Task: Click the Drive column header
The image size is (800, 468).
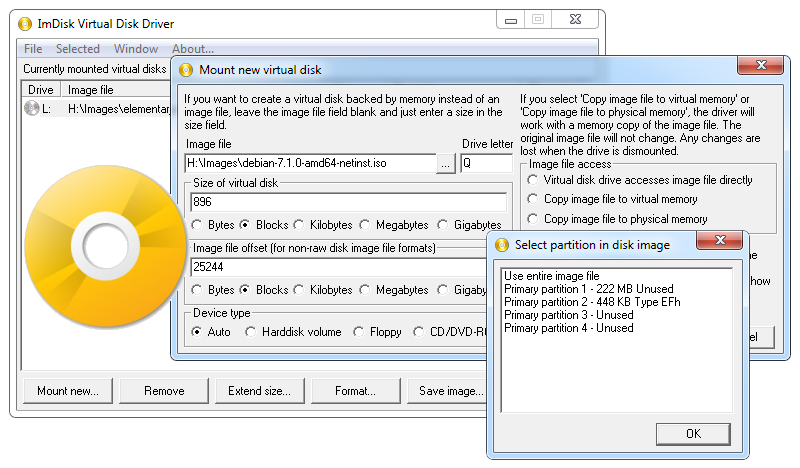Action: (x=41, y=90)
